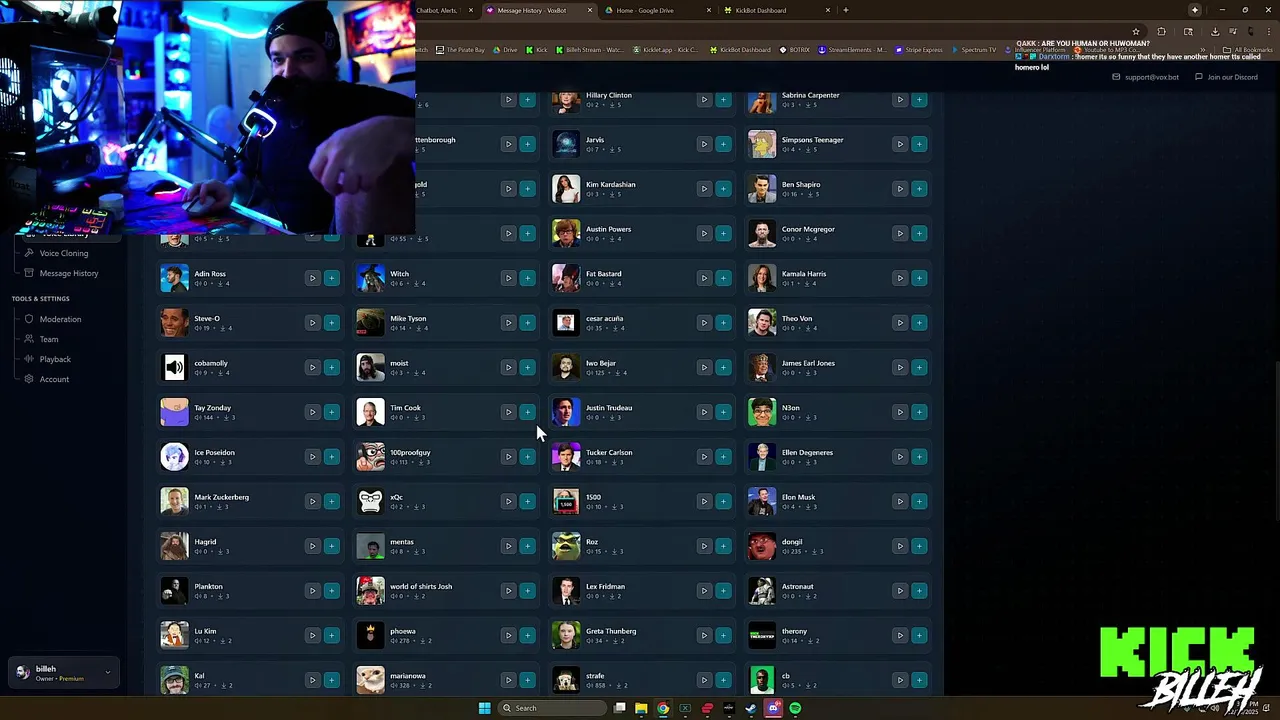
Task: Add the xQc voice
Action: pos(527,501)
